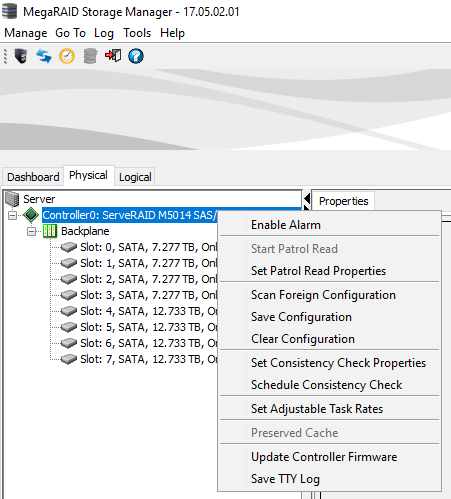Click drive icon for Slot 4
Image resolution: width=451 pixels, height=499 pixels.
pyautogui.click(x=69, y=311)
